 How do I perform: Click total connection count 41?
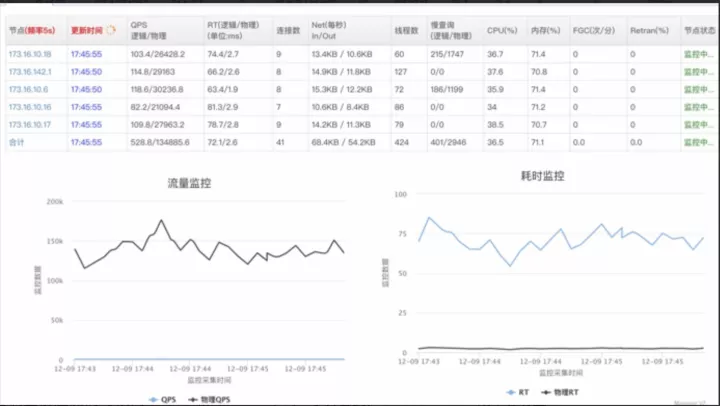(280, 142)
